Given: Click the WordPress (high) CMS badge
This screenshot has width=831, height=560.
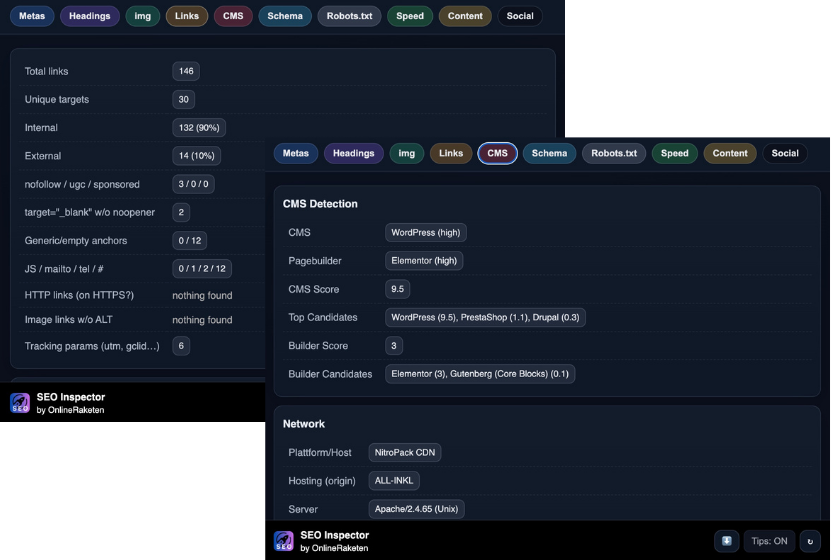Looking at the screenshot, I should click(x=426, y=233).
